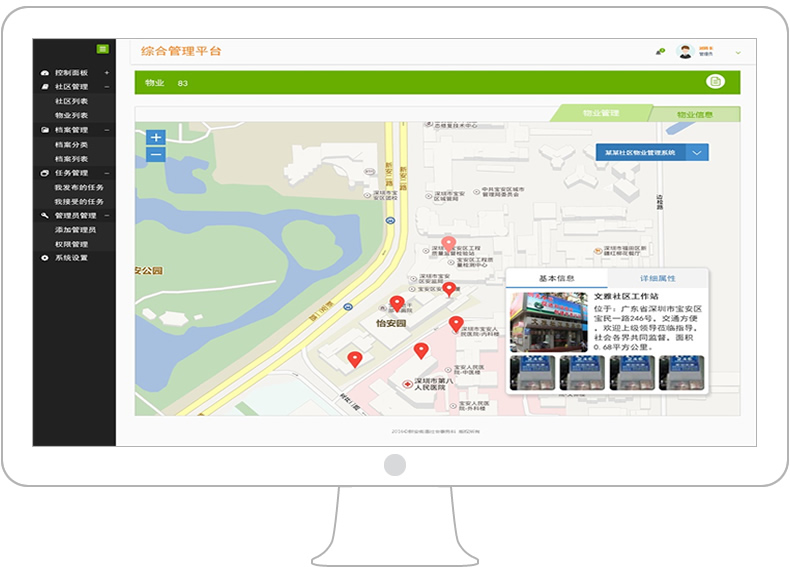Open 档案分类 in sidebar
Screen dimensions: 790x574
click(x=71, y=145)
